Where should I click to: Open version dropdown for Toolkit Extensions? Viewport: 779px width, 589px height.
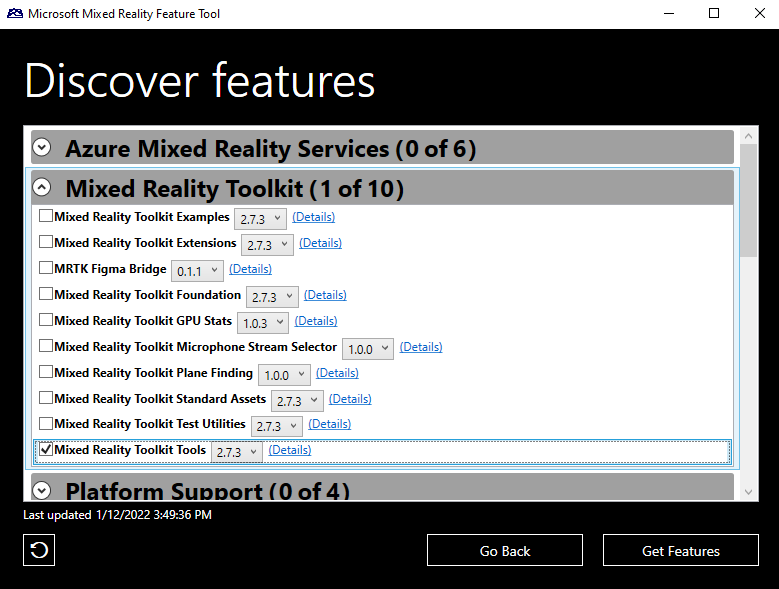point(267,245)
